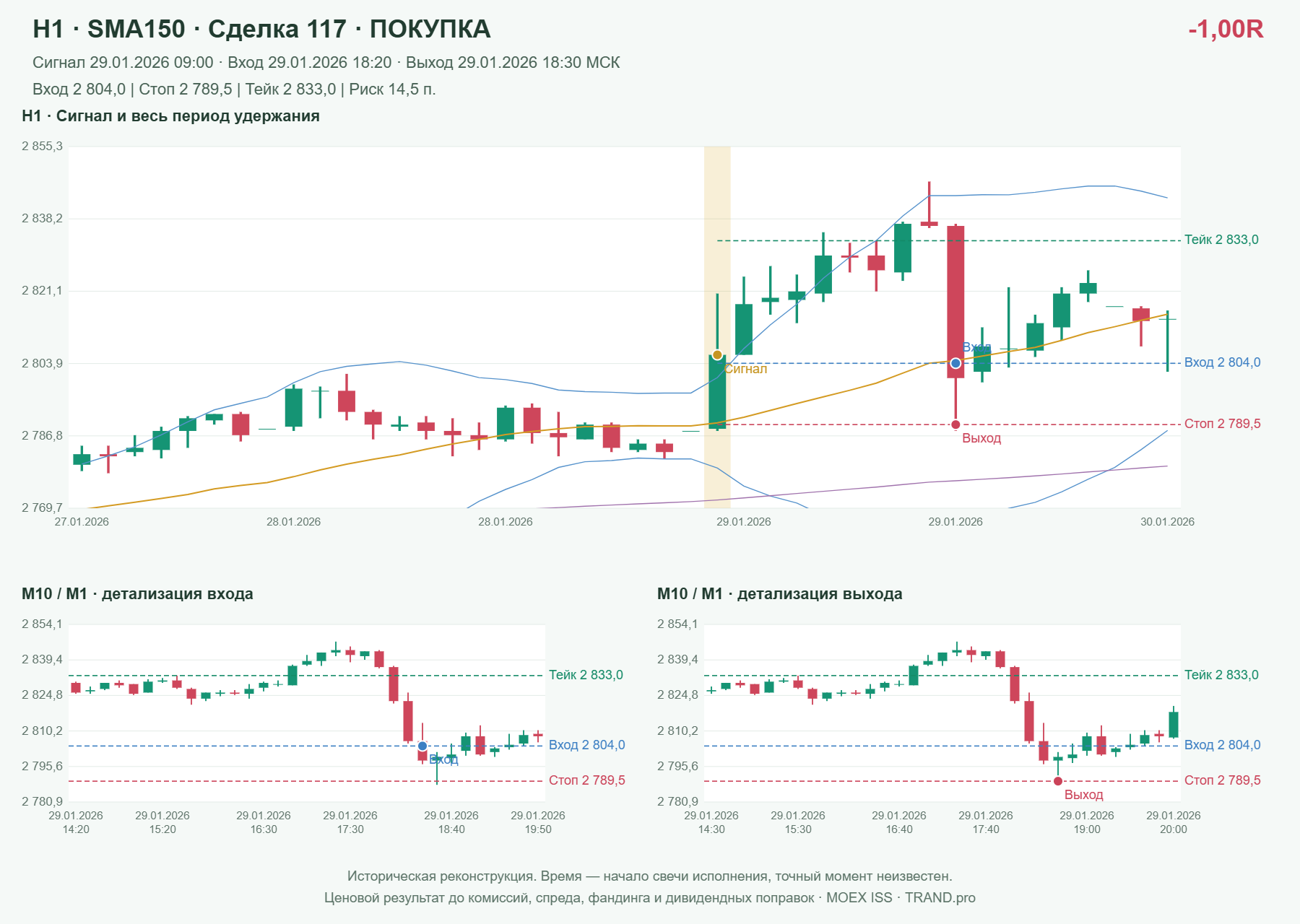Click the 2 854,1 axis value in entry detail chart
Screen dimensions: 1300x924
42,624
